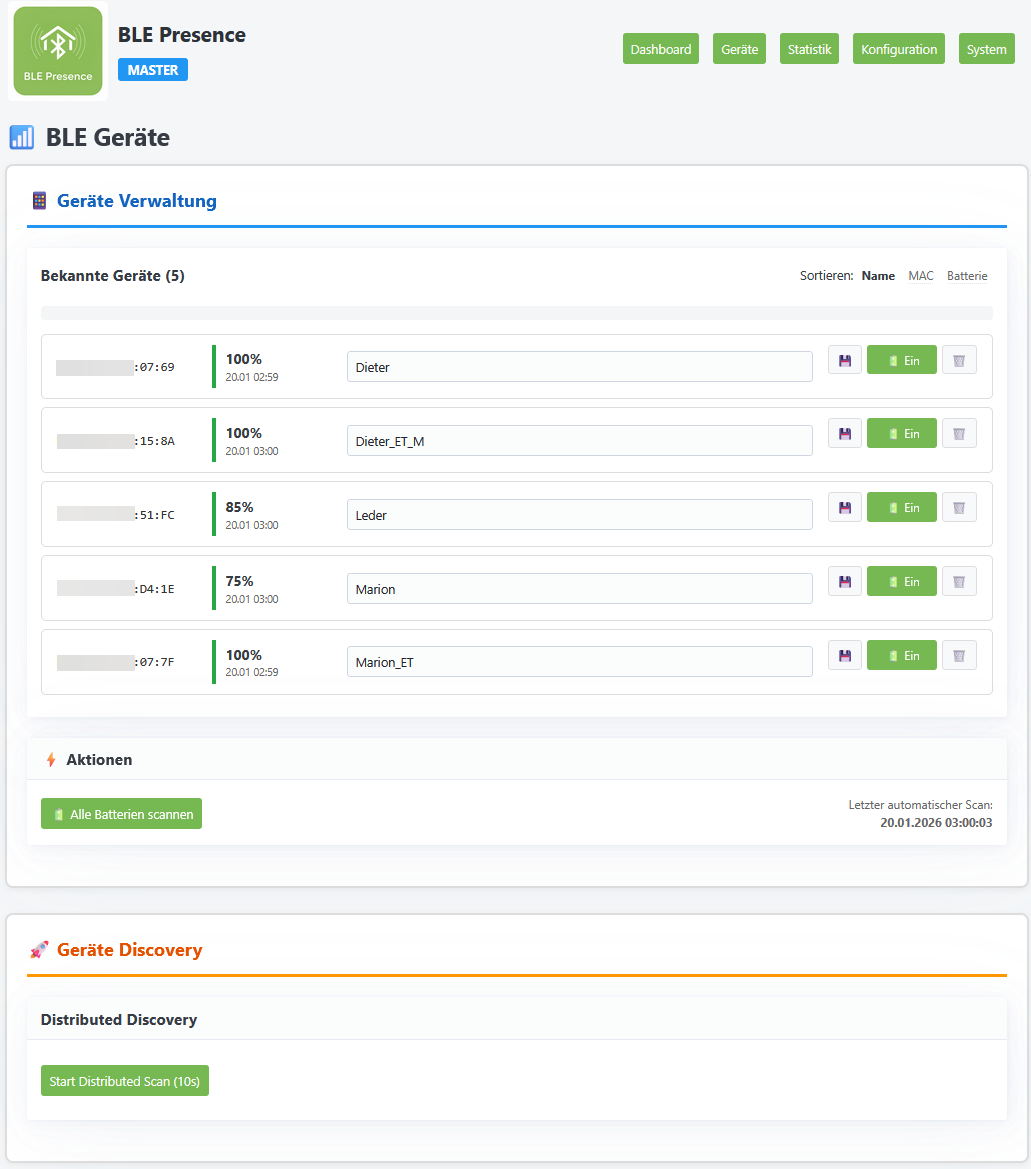
Task: Click the save icon for Dieter
Action: (x=845, y=360)
